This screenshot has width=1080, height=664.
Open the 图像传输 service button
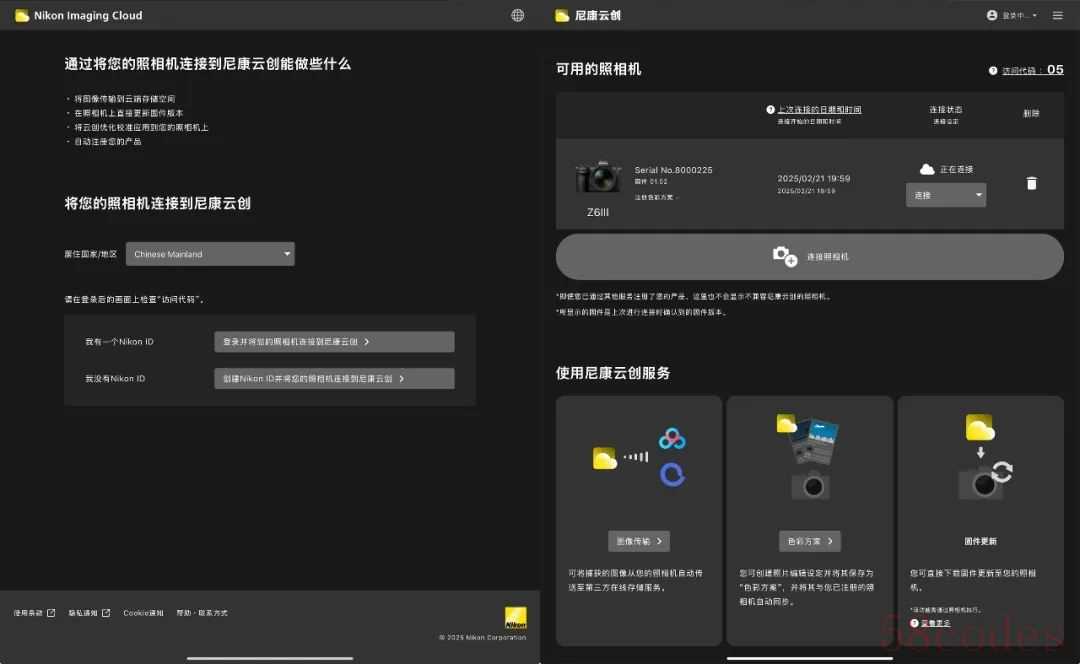click(638, 541)
